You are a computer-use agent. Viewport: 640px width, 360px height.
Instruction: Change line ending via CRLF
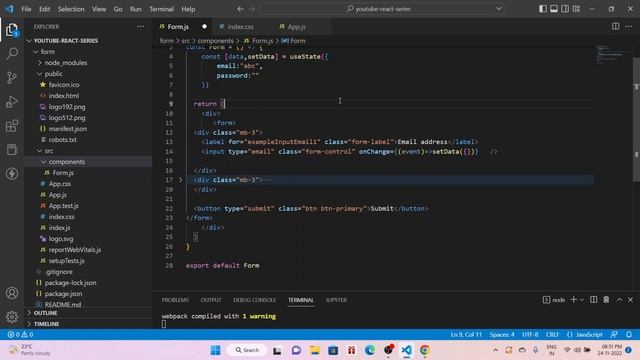tap(552, 335)
